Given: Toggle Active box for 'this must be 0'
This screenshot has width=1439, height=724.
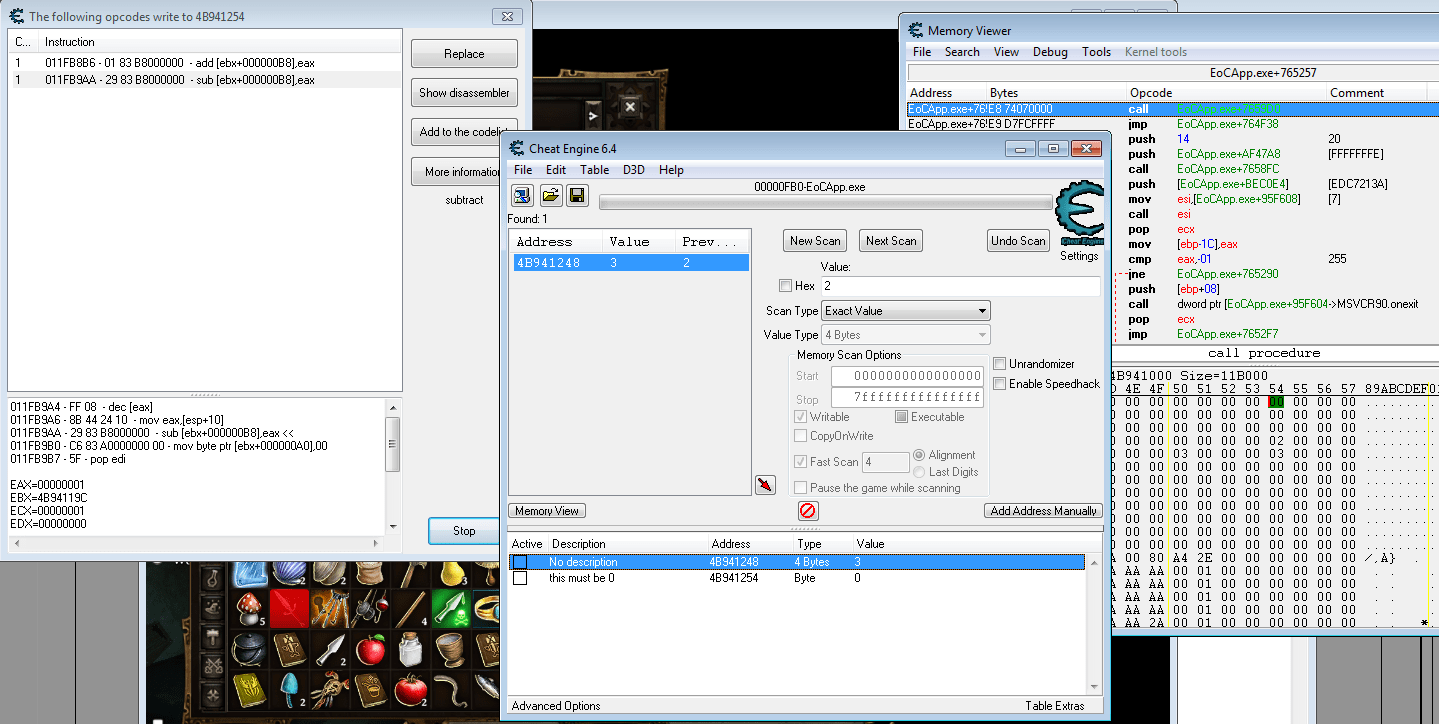Looking at the screenshot, I should [x=520, y=578].
